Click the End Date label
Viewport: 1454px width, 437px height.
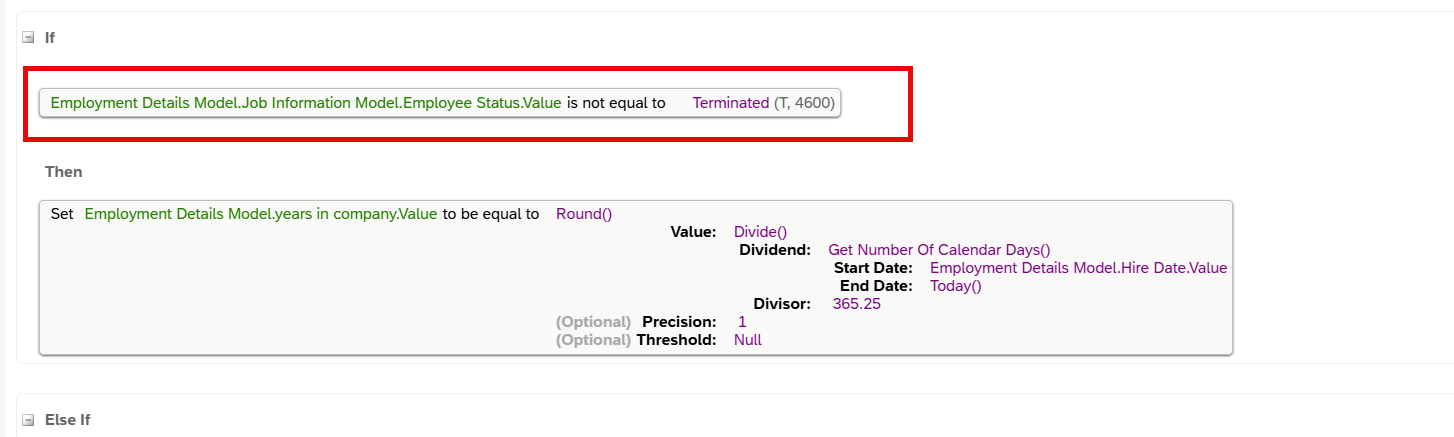[x=877, y=286]
